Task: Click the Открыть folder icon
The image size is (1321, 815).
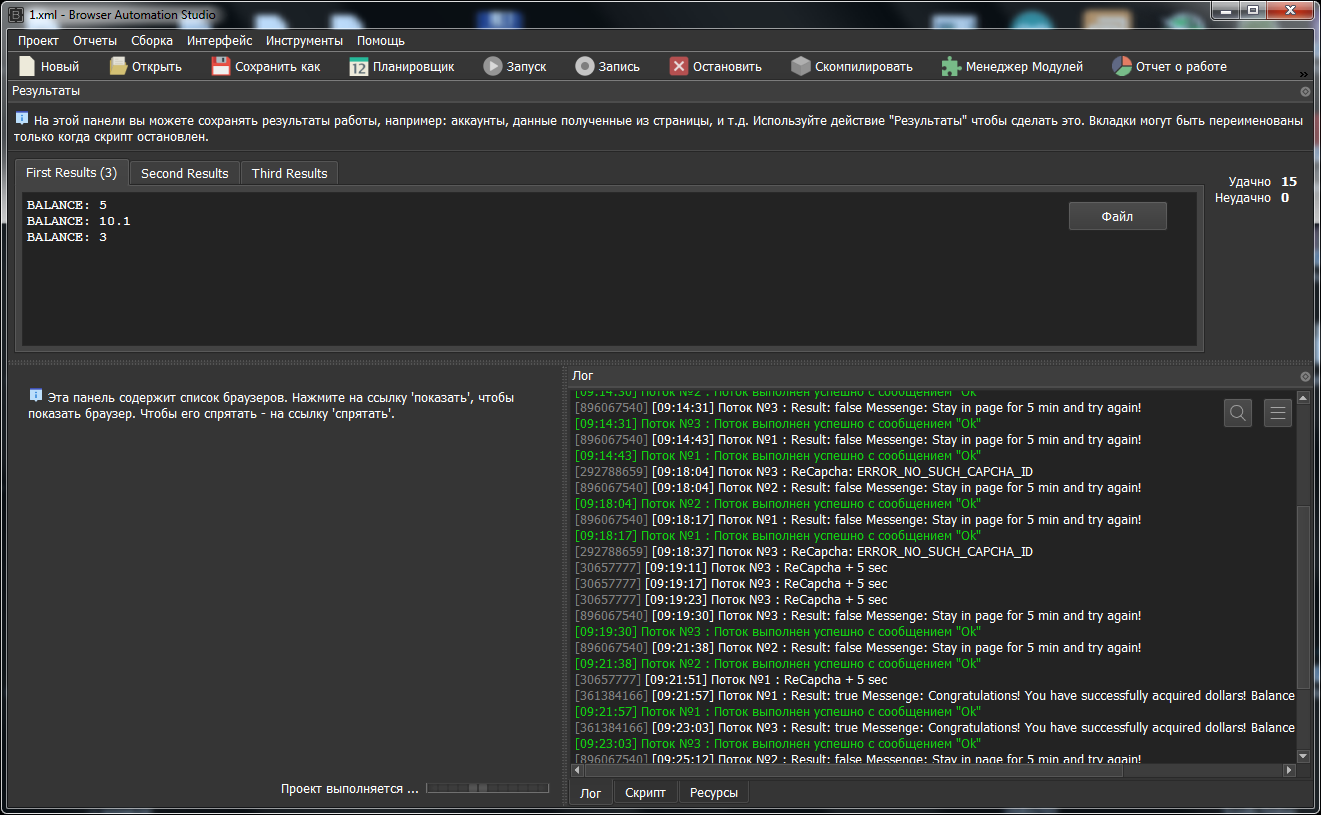Action: [119, 66]
